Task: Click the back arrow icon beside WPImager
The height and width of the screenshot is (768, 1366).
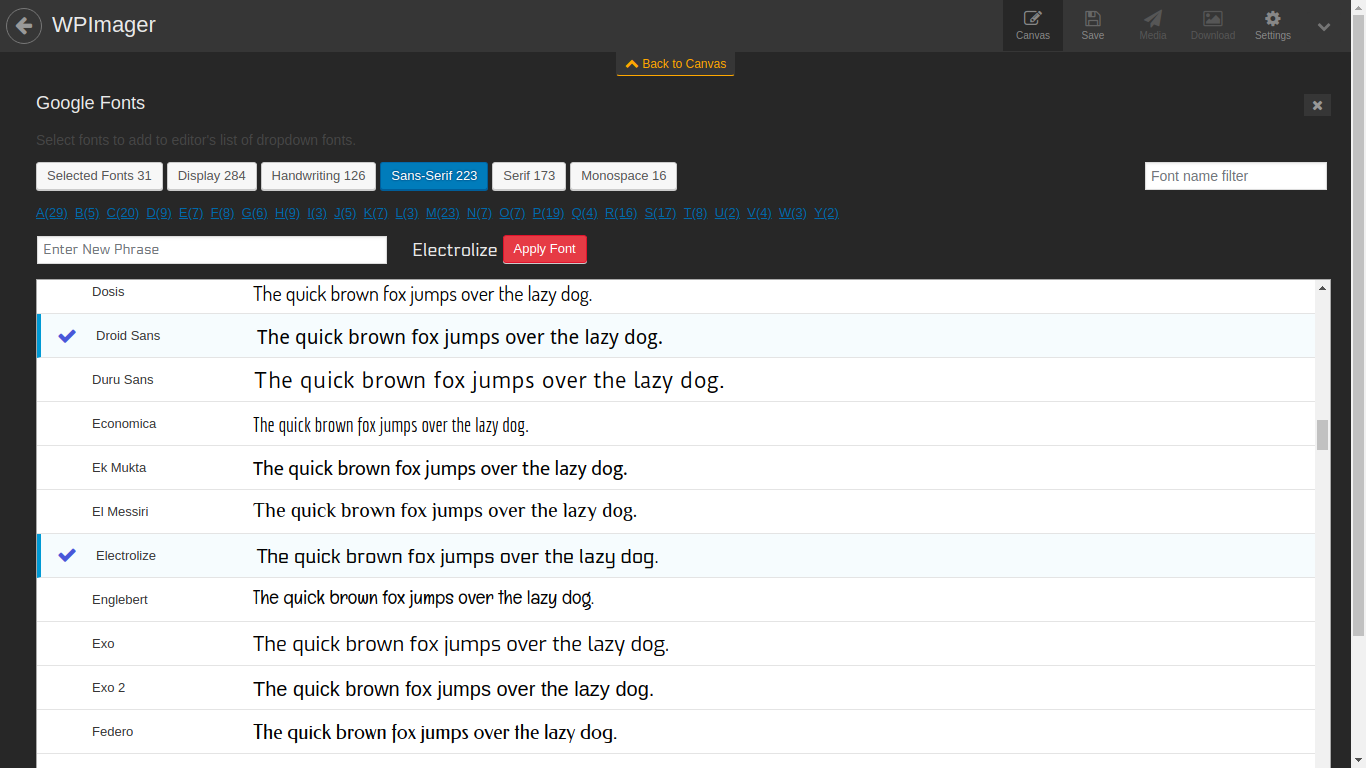Action: point(24,25)
